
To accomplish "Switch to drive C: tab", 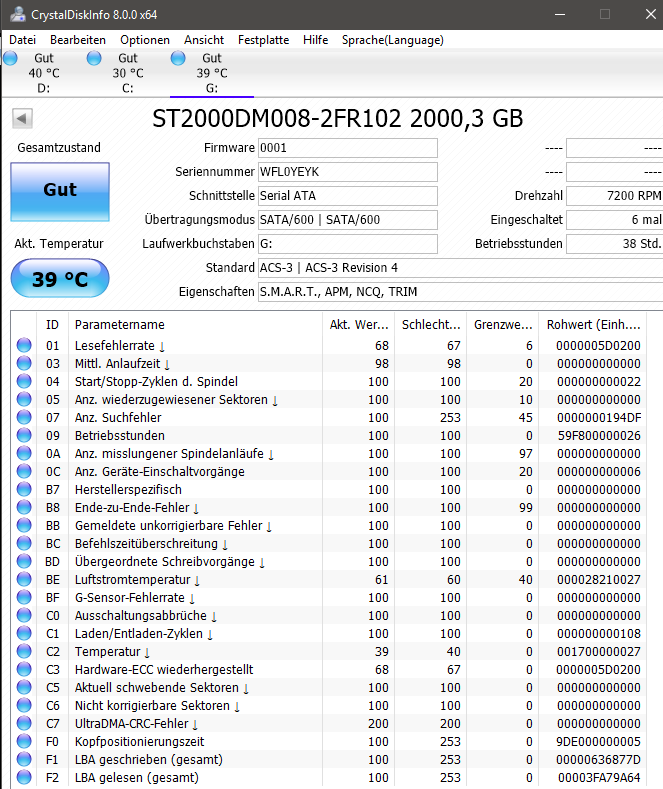I will pos(128,73).
